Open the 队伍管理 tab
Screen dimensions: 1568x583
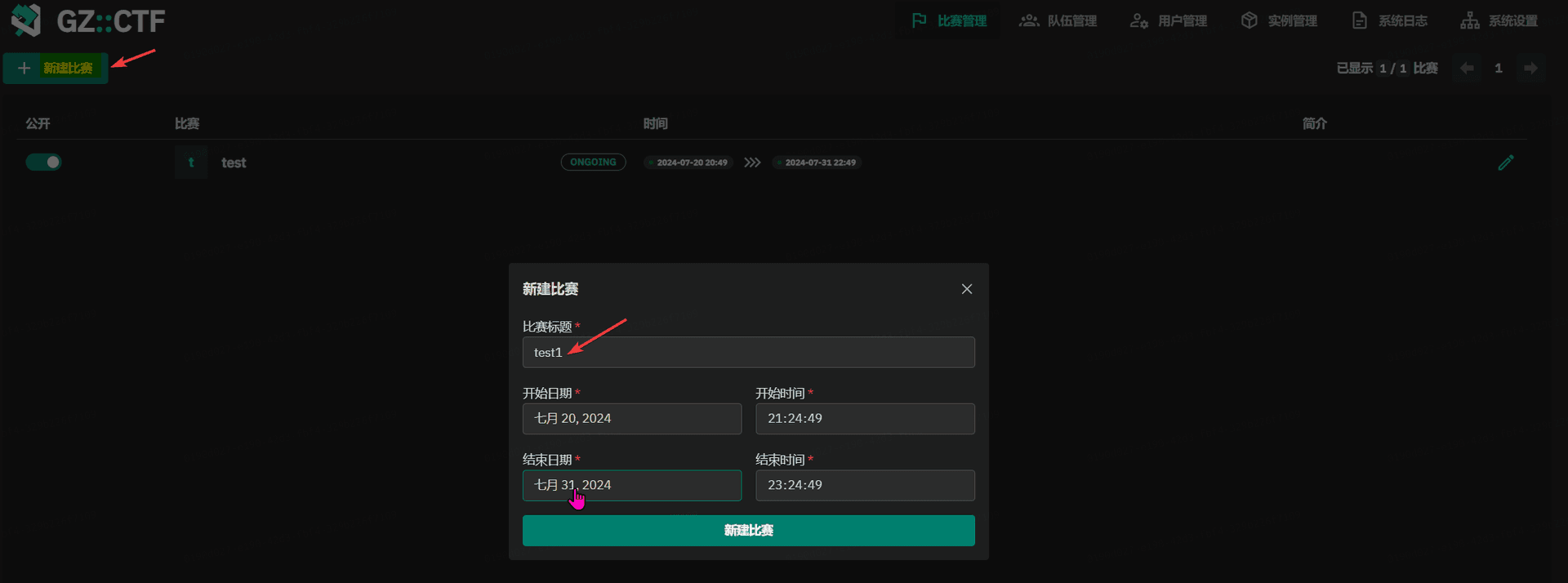(x=1058, y=20)
